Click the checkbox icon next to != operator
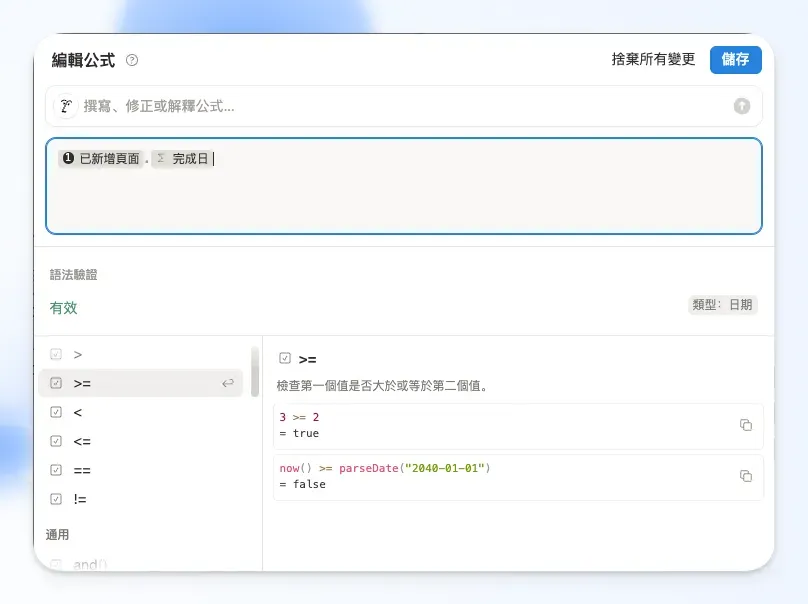 coord(56,499)
